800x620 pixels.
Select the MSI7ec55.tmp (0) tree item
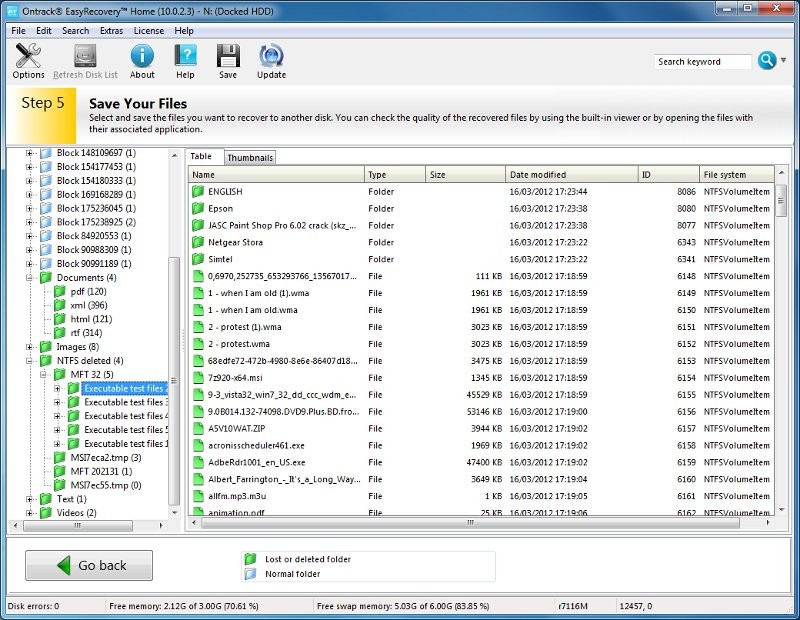click(x=106, y=485)
